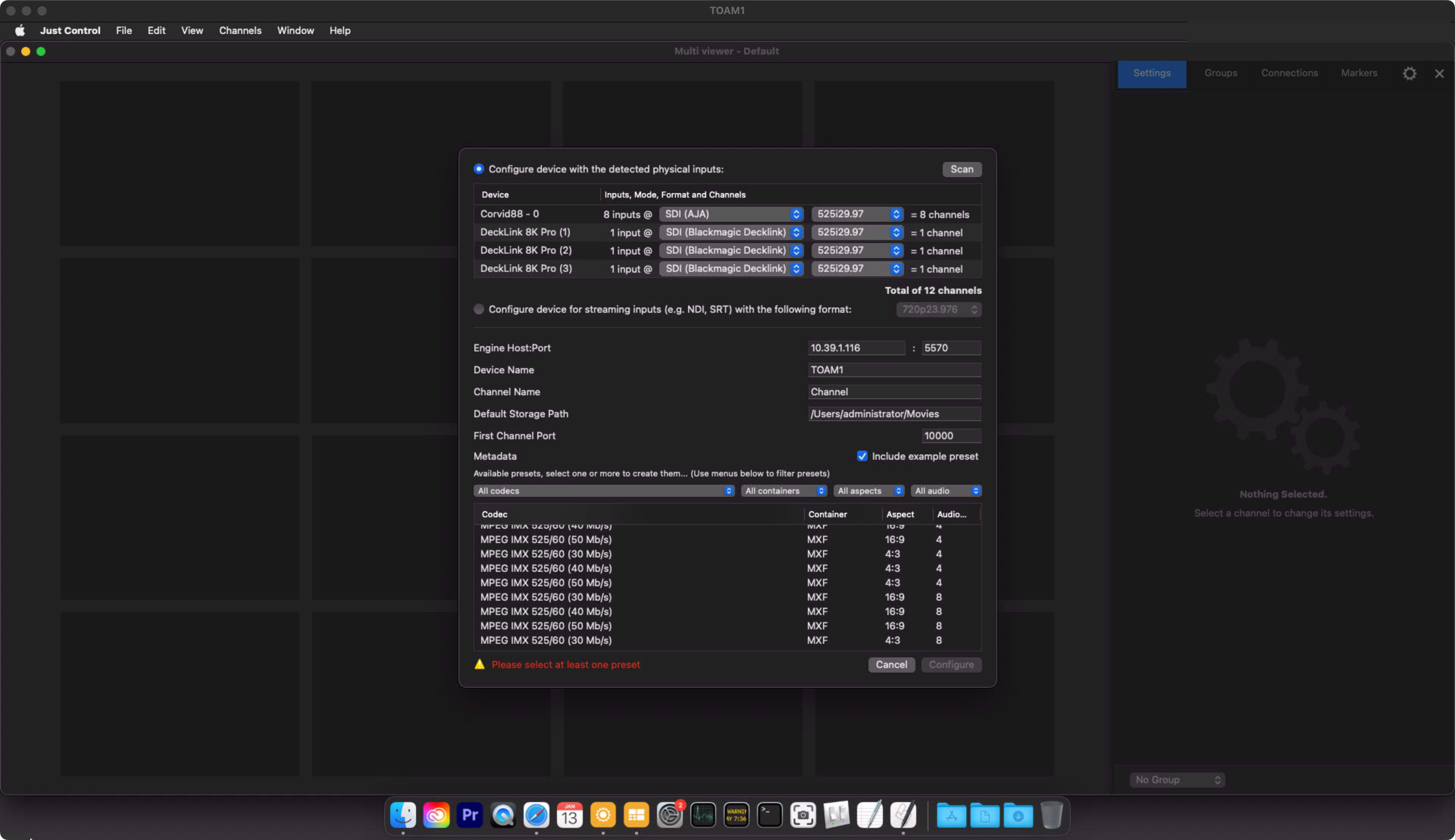Toggle the Include example preset checkbox
This screenshot has width=1455, height=840.
862,456
